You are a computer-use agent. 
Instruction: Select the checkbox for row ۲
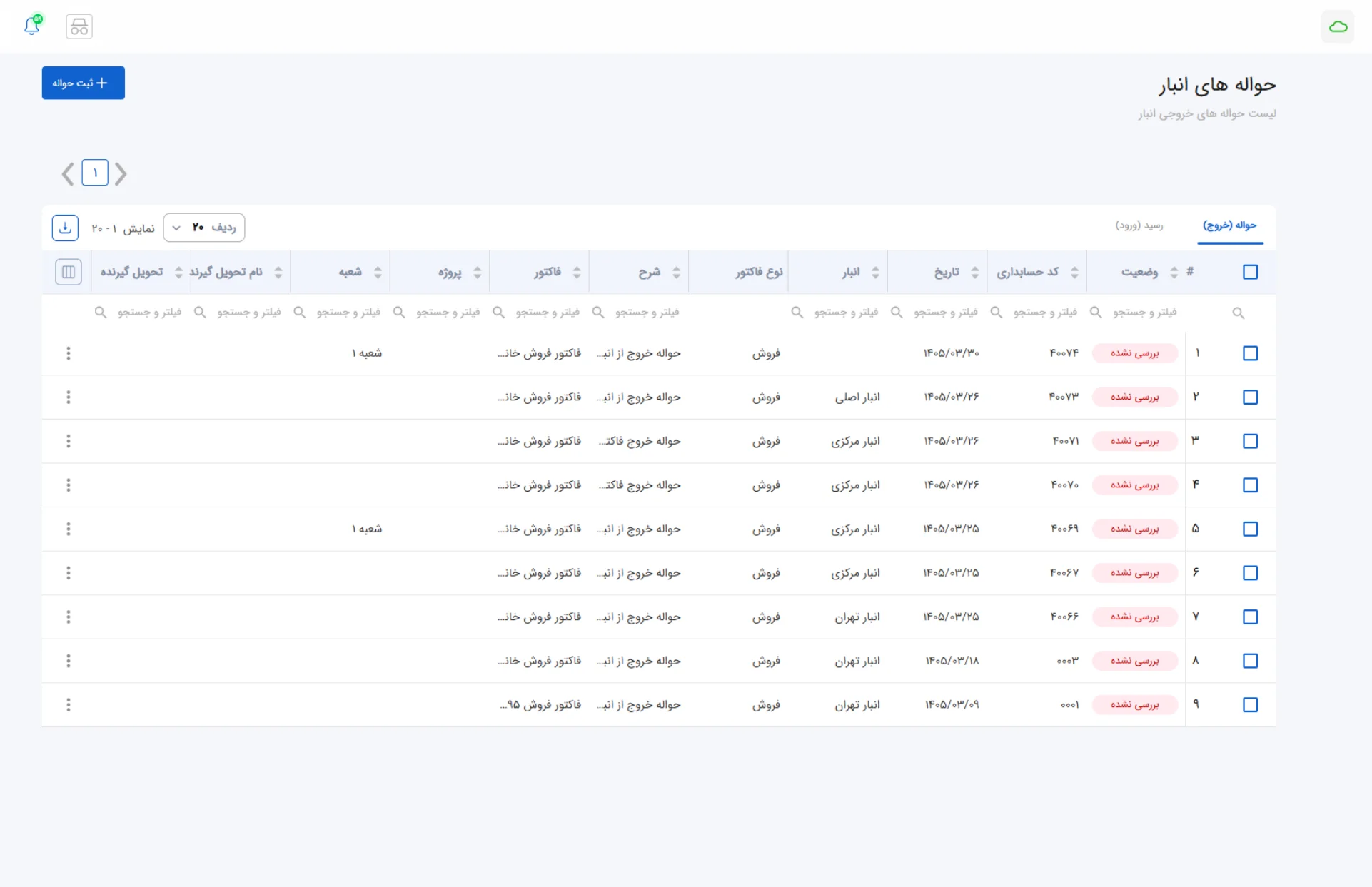[1251, 397]
